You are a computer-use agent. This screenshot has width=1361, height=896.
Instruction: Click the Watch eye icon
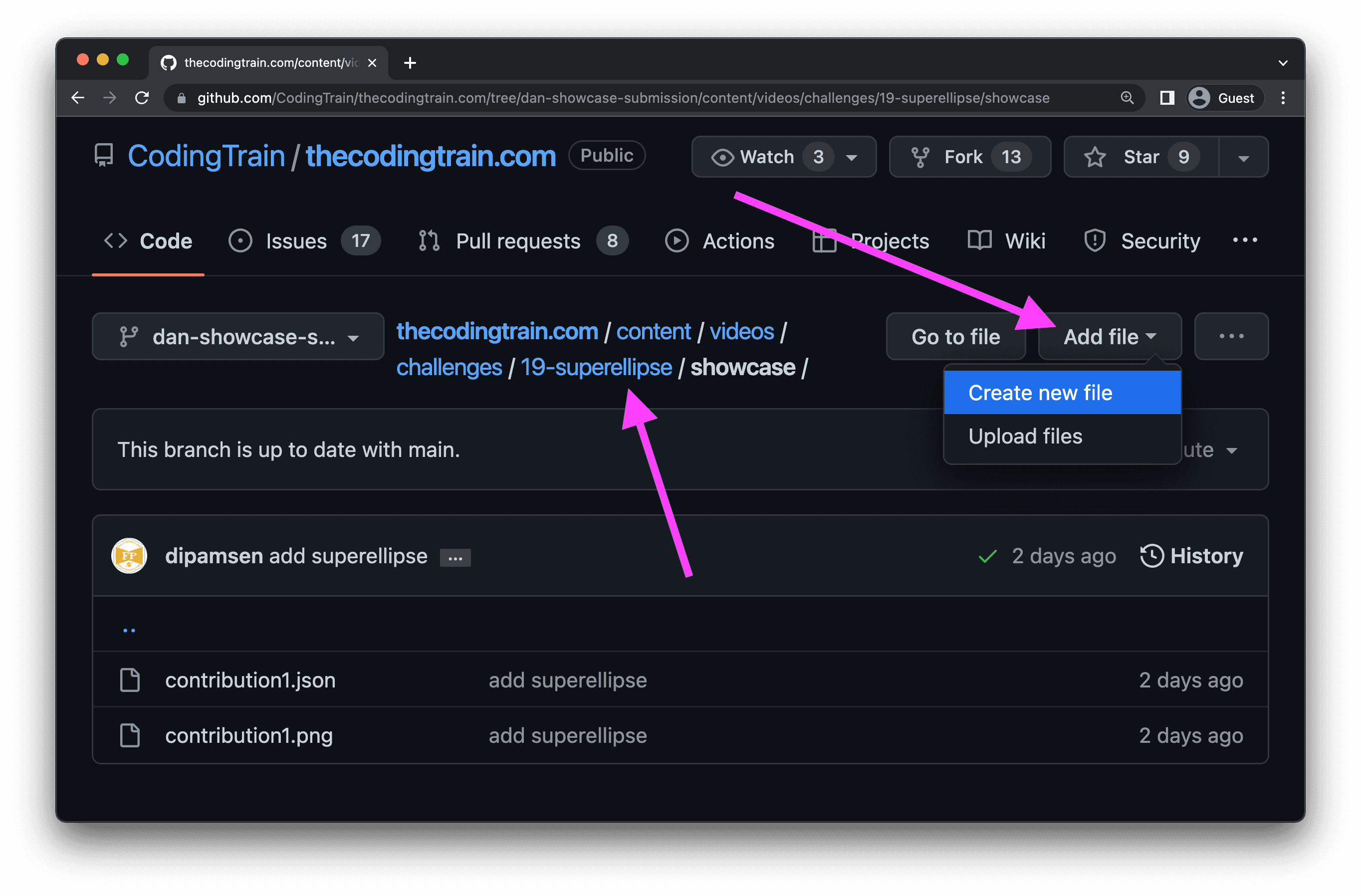(723, 157)
